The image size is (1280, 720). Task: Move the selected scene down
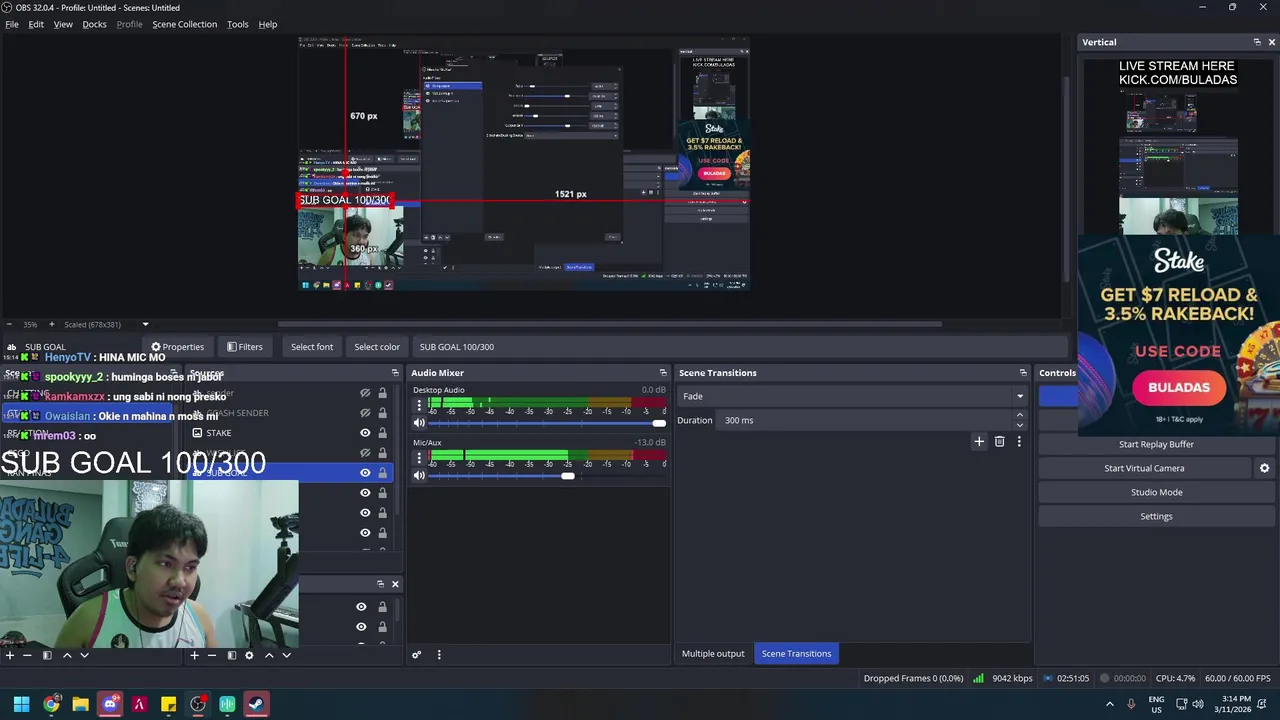tap(84, 655)
